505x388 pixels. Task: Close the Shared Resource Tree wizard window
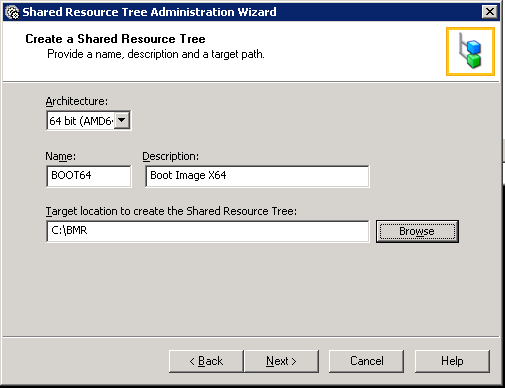click(x=490, y=12)
